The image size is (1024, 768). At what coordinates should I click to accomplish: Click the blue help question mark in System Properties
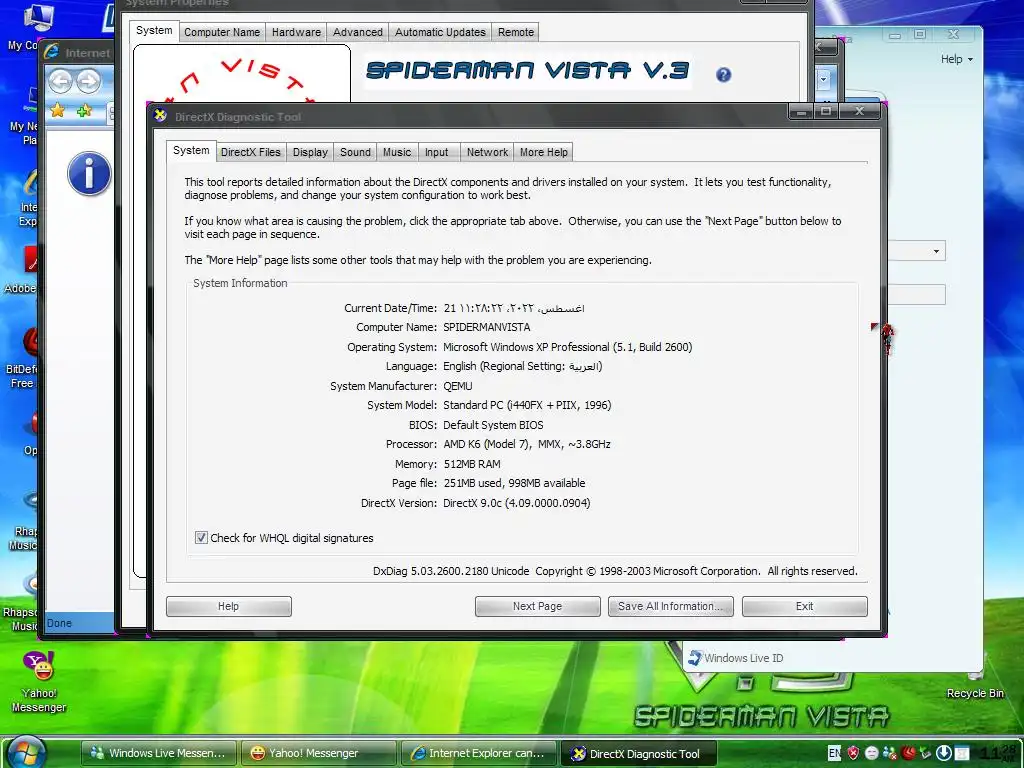pos(723,74)
